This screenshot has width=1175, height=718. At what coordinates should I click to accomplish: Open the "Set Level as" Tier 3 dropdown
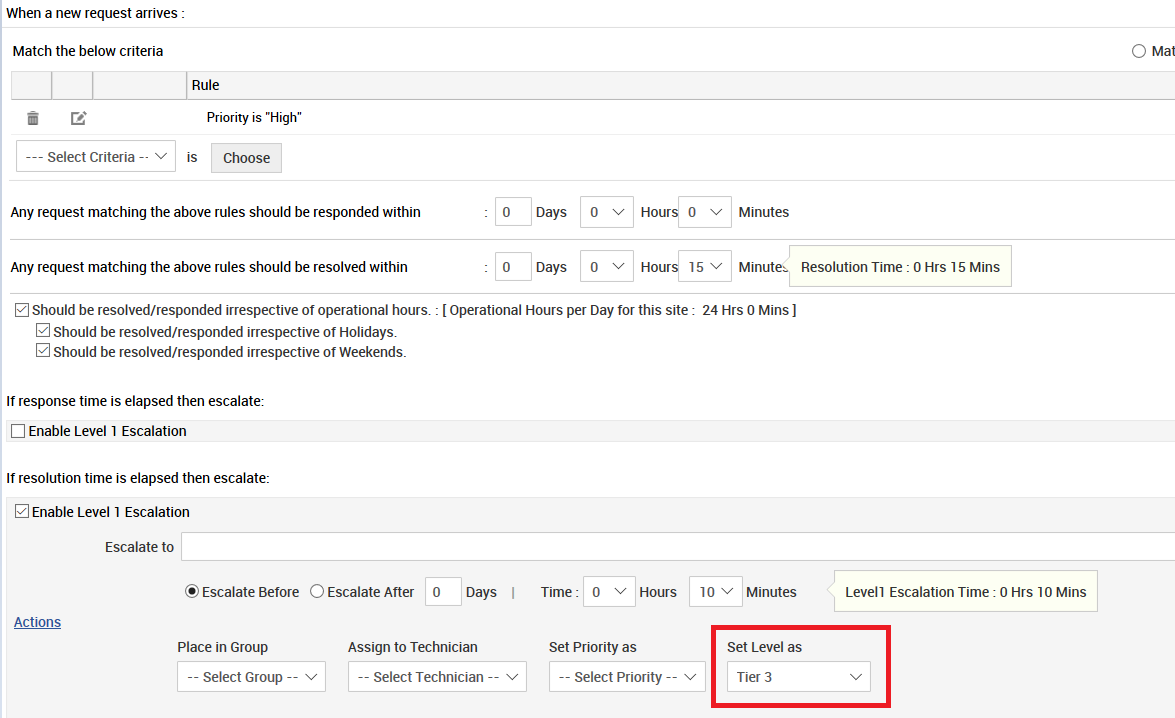pos(798,677)
